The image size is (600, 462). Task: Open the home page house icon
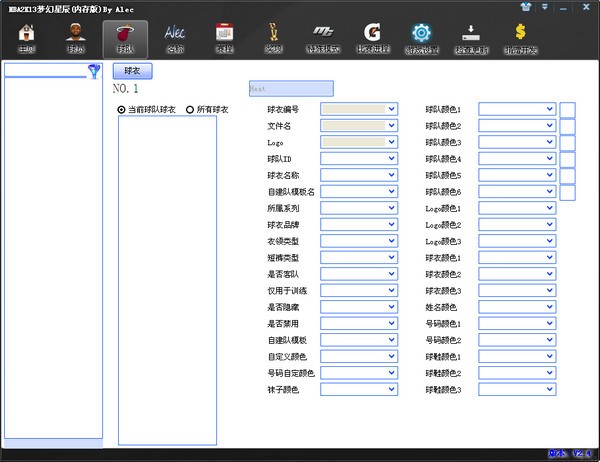pos(28,39)
